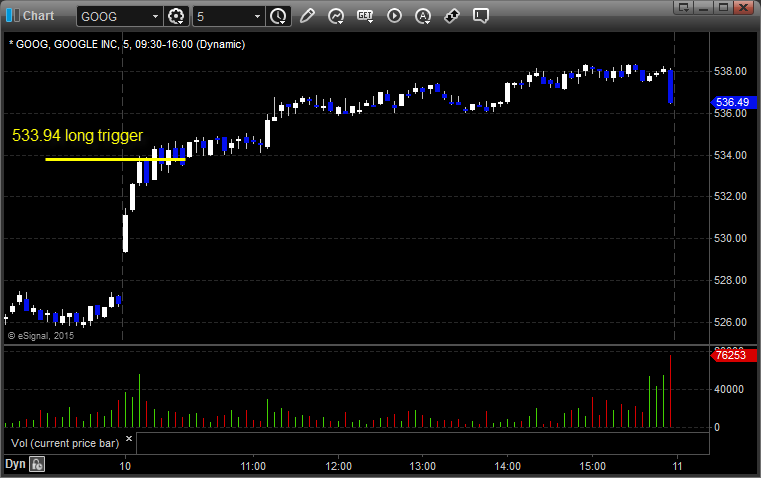
Task: Click the pin icon in toolbar
Action: tap(452, 16)
